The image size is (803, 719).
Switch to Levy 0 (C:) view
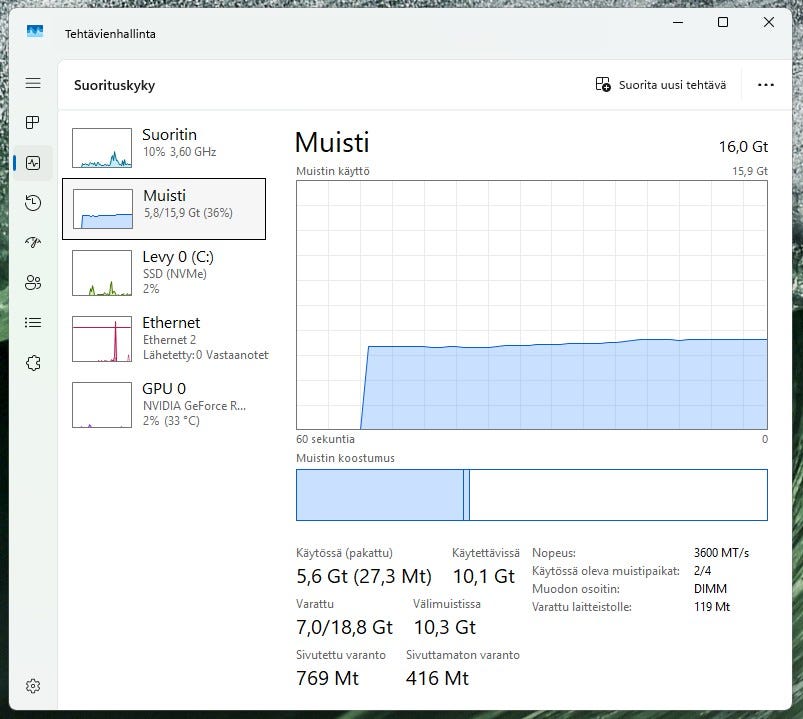(164, 271)
